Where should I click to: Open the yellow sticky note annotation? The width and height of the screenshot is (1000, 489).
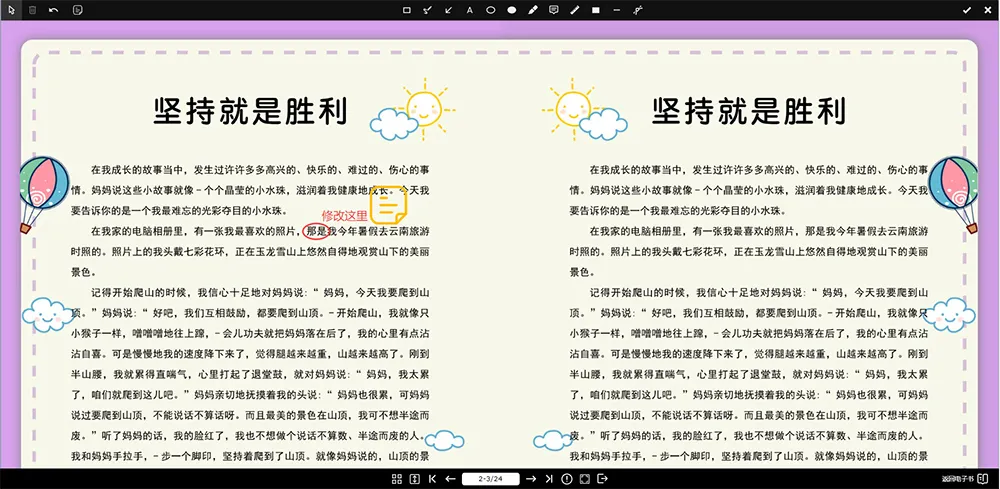389,205
